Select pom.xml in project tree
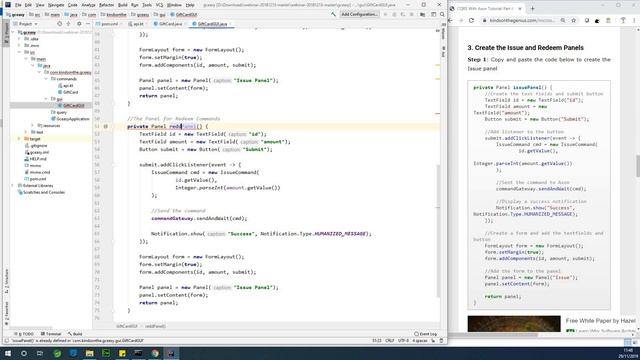 (35, 179)
